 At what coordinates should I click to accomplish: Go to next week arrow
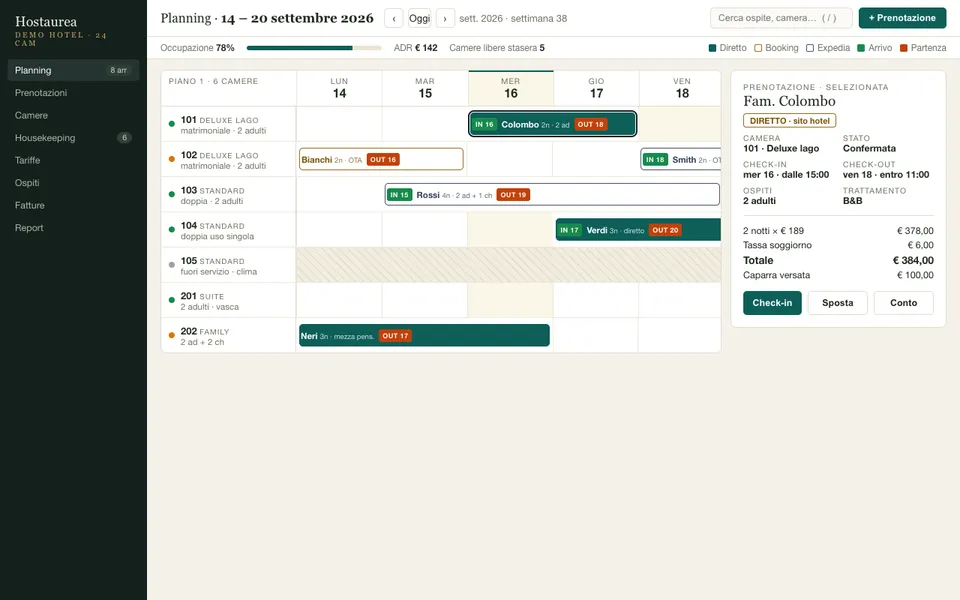(x=445, y=18)
